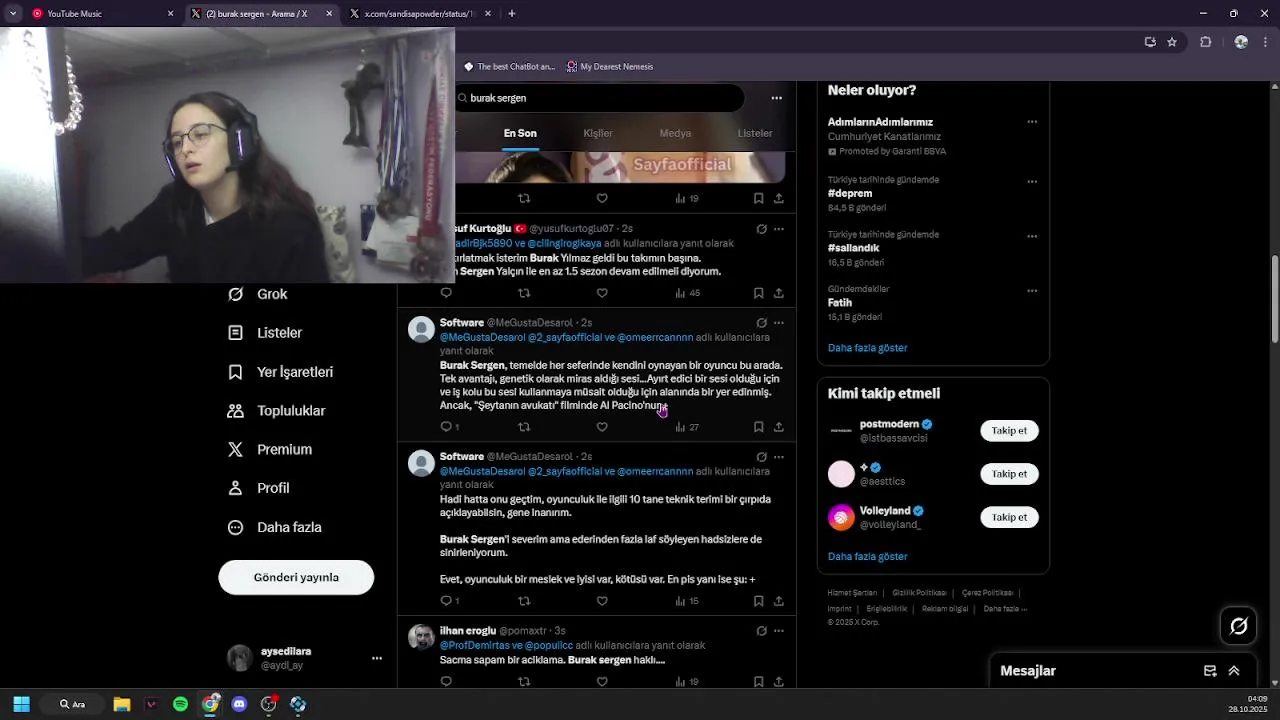This screenshot has height=720, width=1280.
Task: Open My Dearest Nemesis bookmark
Action: (609, 67)
